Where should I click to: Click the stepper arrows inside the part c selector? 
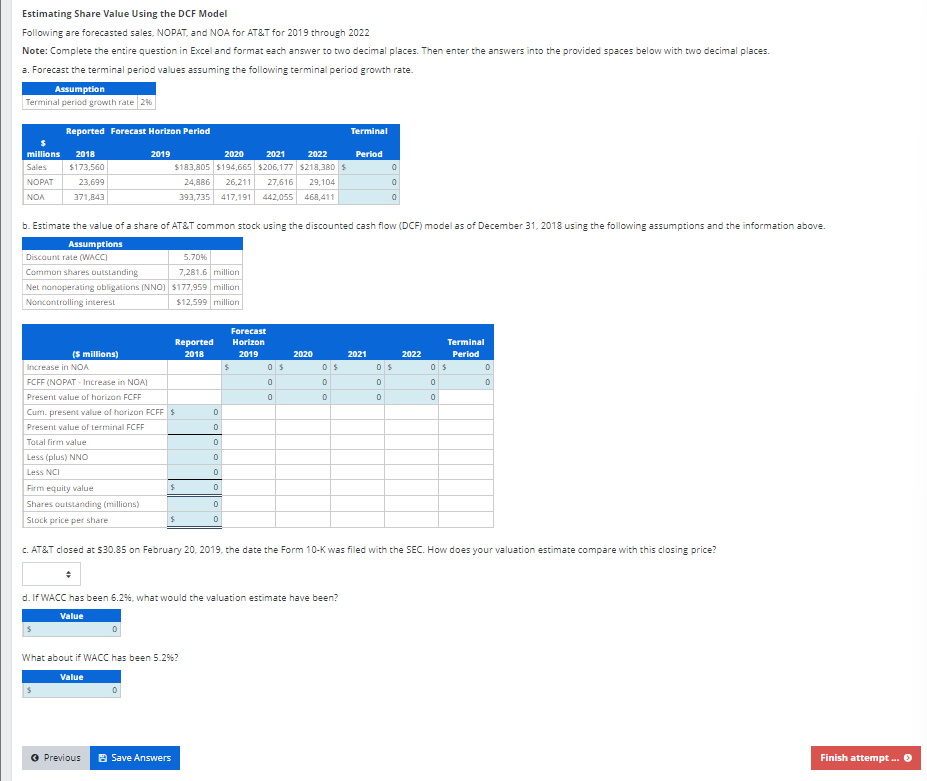[68, 573]
